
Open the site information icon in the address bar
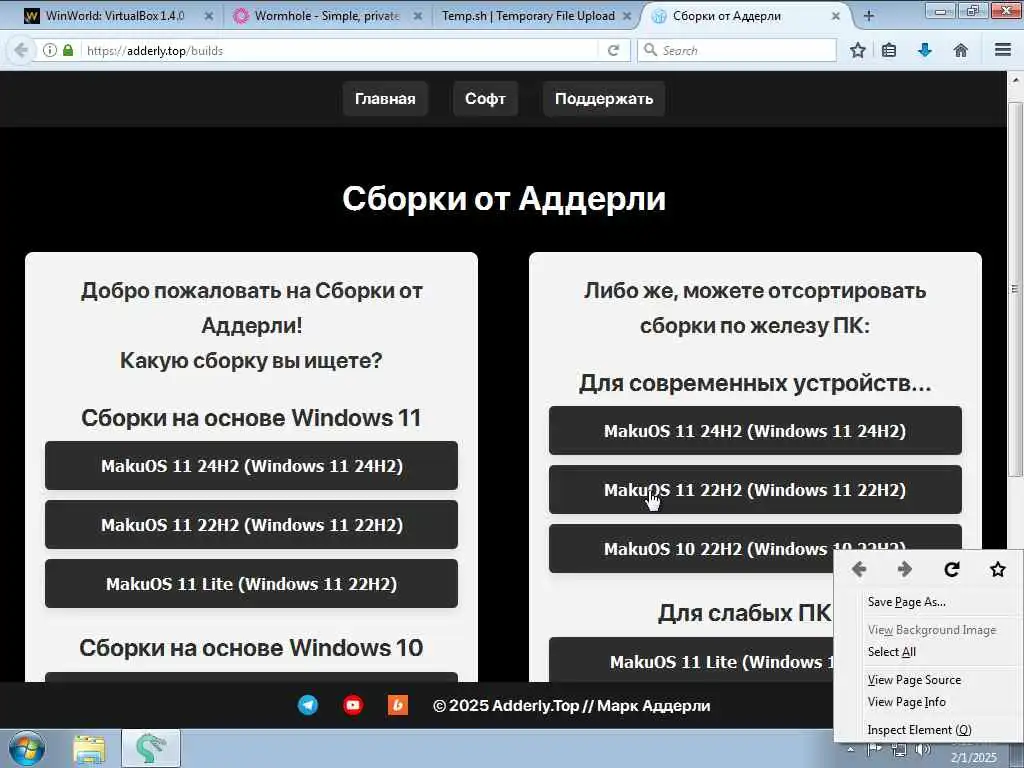coord(50,50)
